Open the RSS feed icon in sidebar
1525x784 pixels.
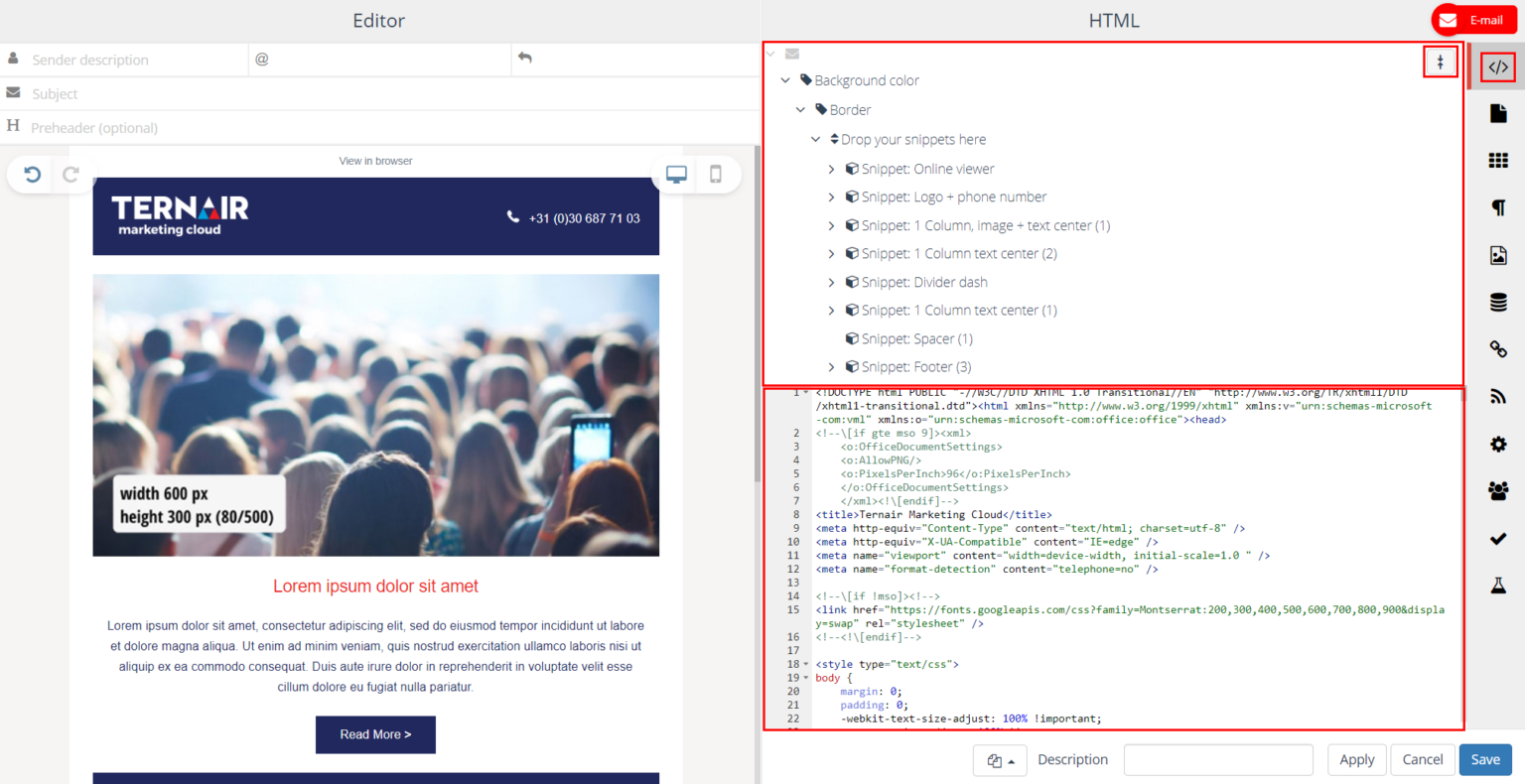[x=1498, y=397]
